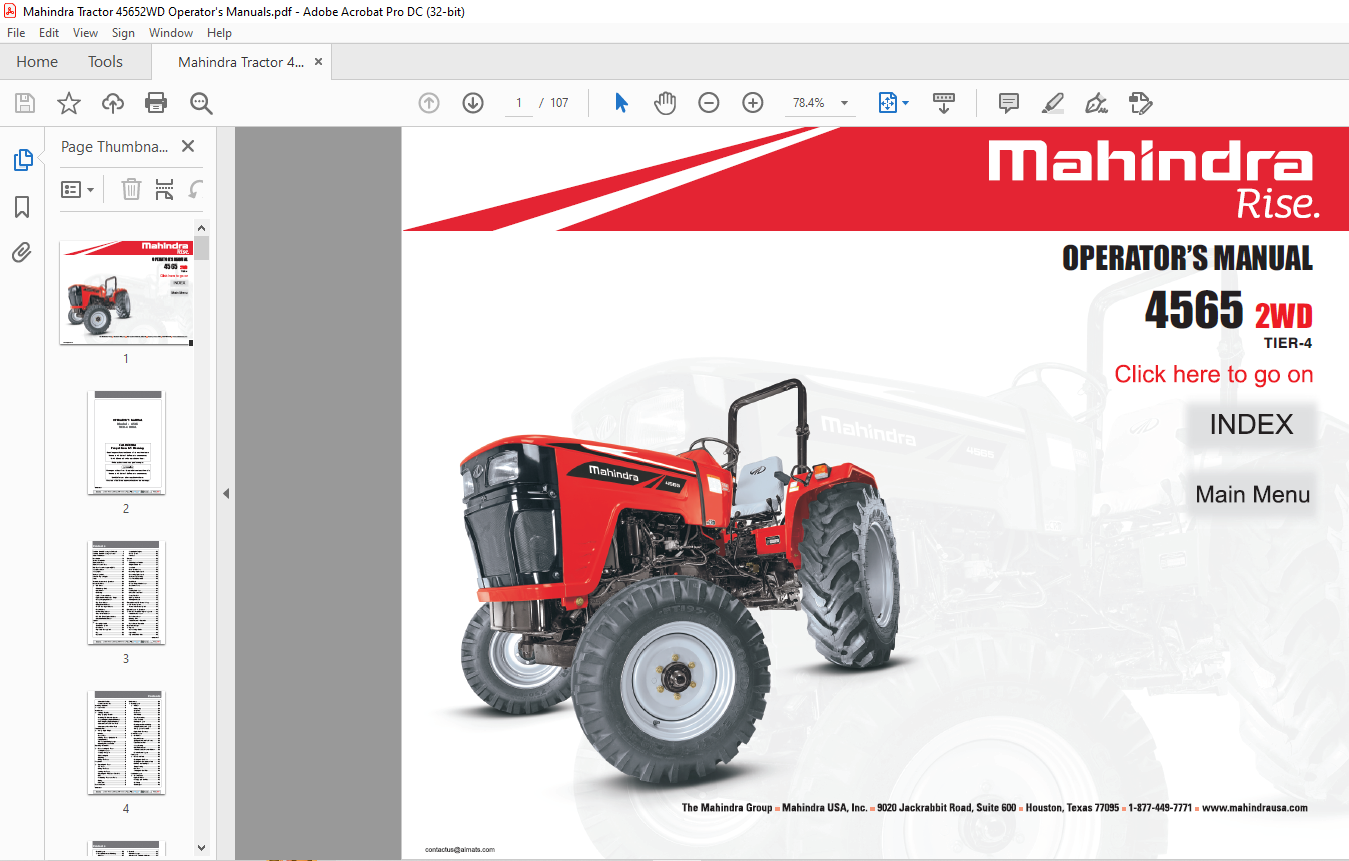Open the Attachments paperclip pane
The image size is (1349, 861).
coord(22,253)
